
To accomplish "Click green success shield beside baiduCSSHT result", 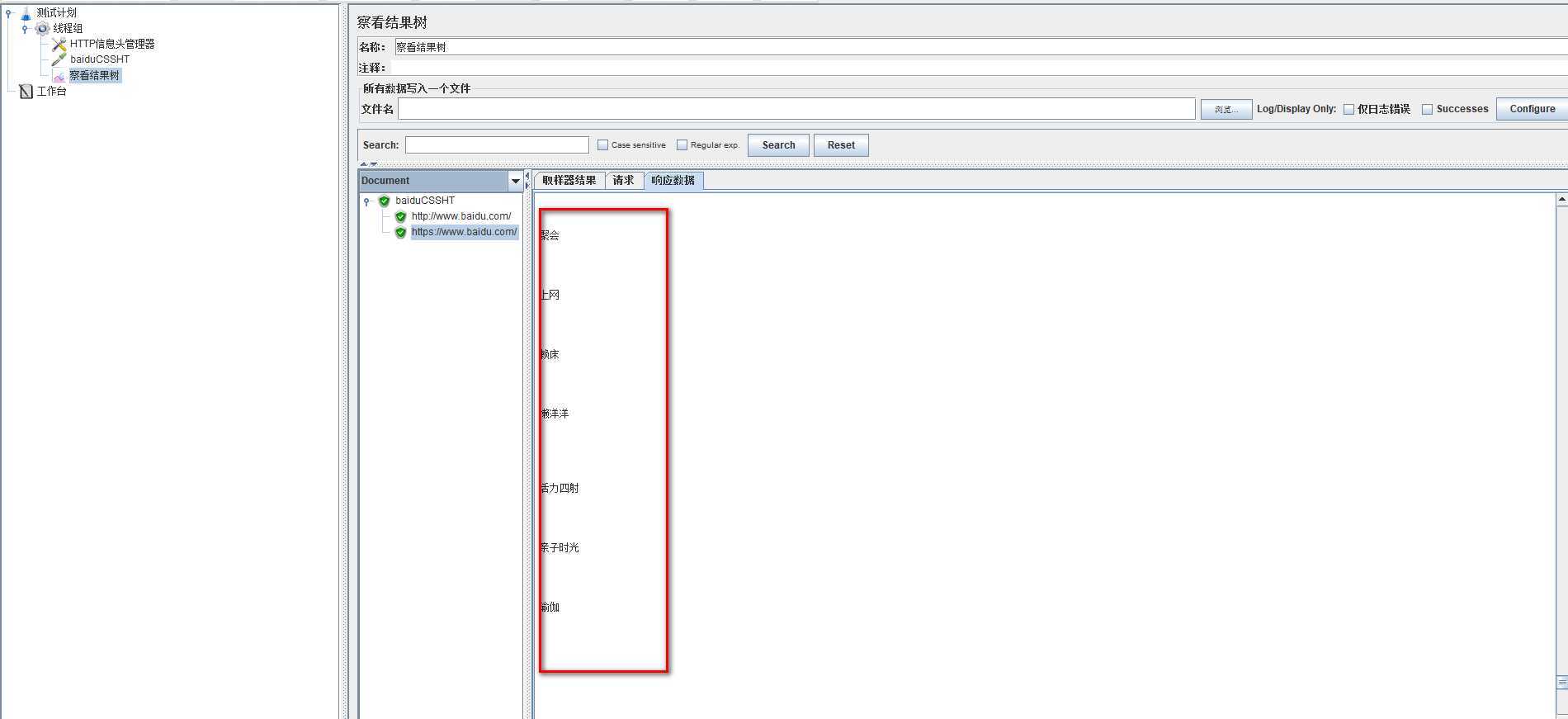I will [384, 201].
